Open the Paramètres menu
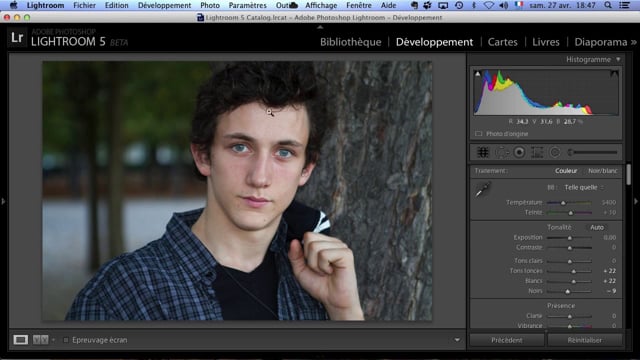The width and height of the screenshot is (640, 360). pos(248,5)
